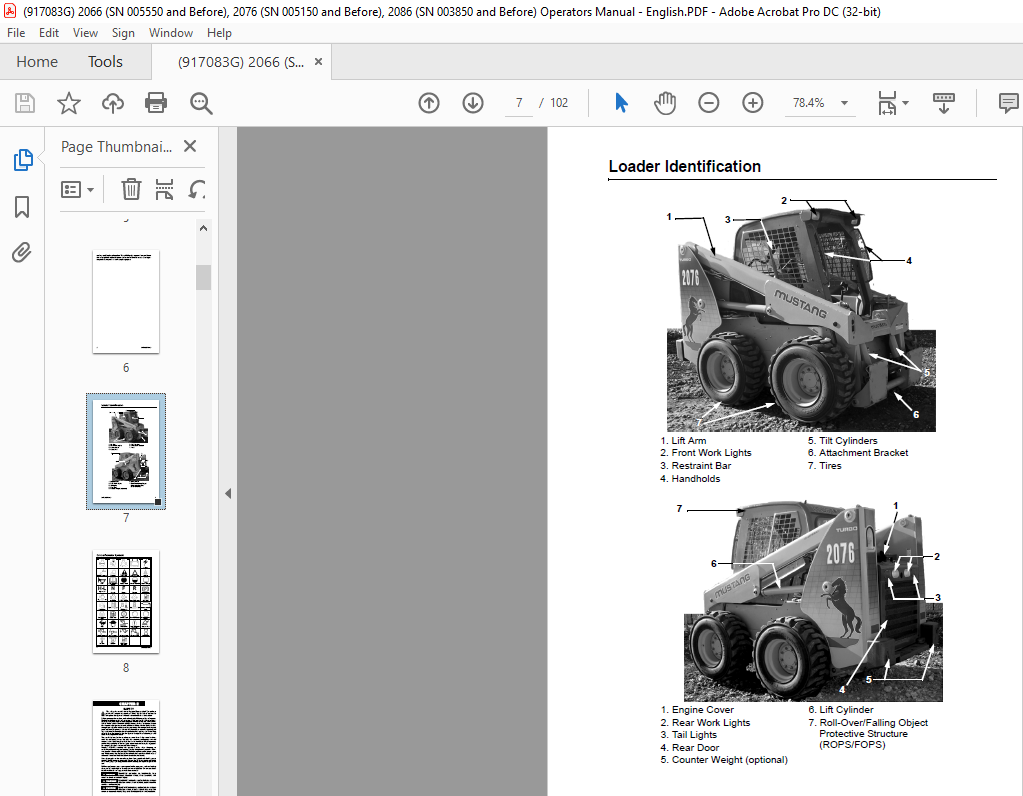
Task: Open Find text magnifier icon
Action: point(201,103)
